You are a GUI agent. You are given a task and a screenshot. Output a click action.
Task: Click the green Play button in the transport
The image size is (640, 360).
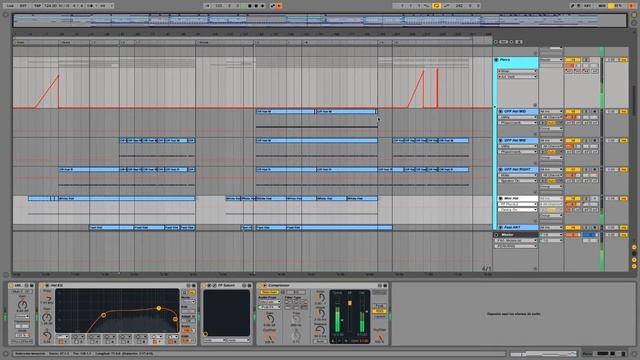pyautogui.click(x=243, y=6)
